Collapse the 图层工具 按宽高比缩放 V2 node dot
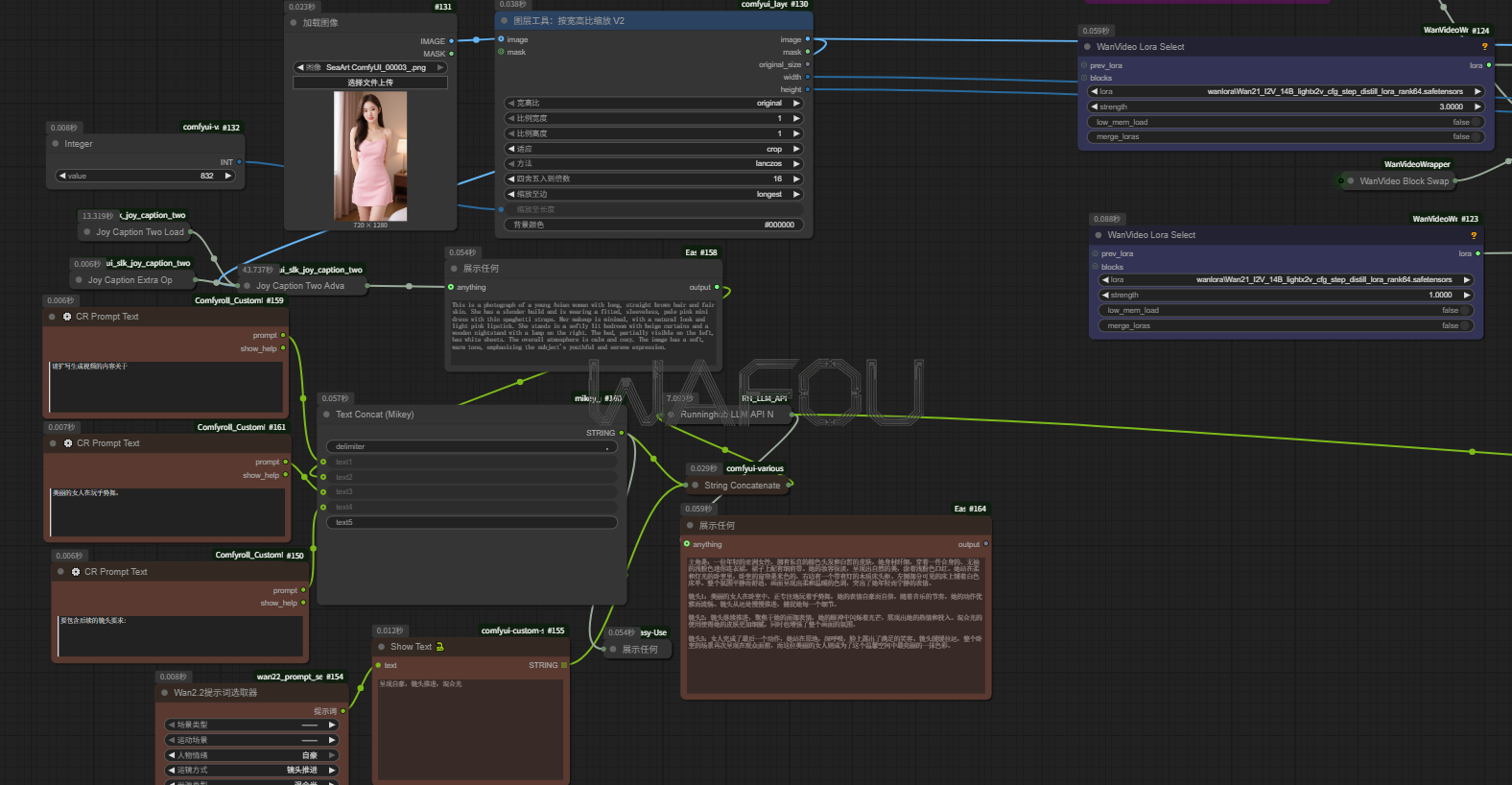The height and width of the screenshot is (785, 1512). click(504, 20)
